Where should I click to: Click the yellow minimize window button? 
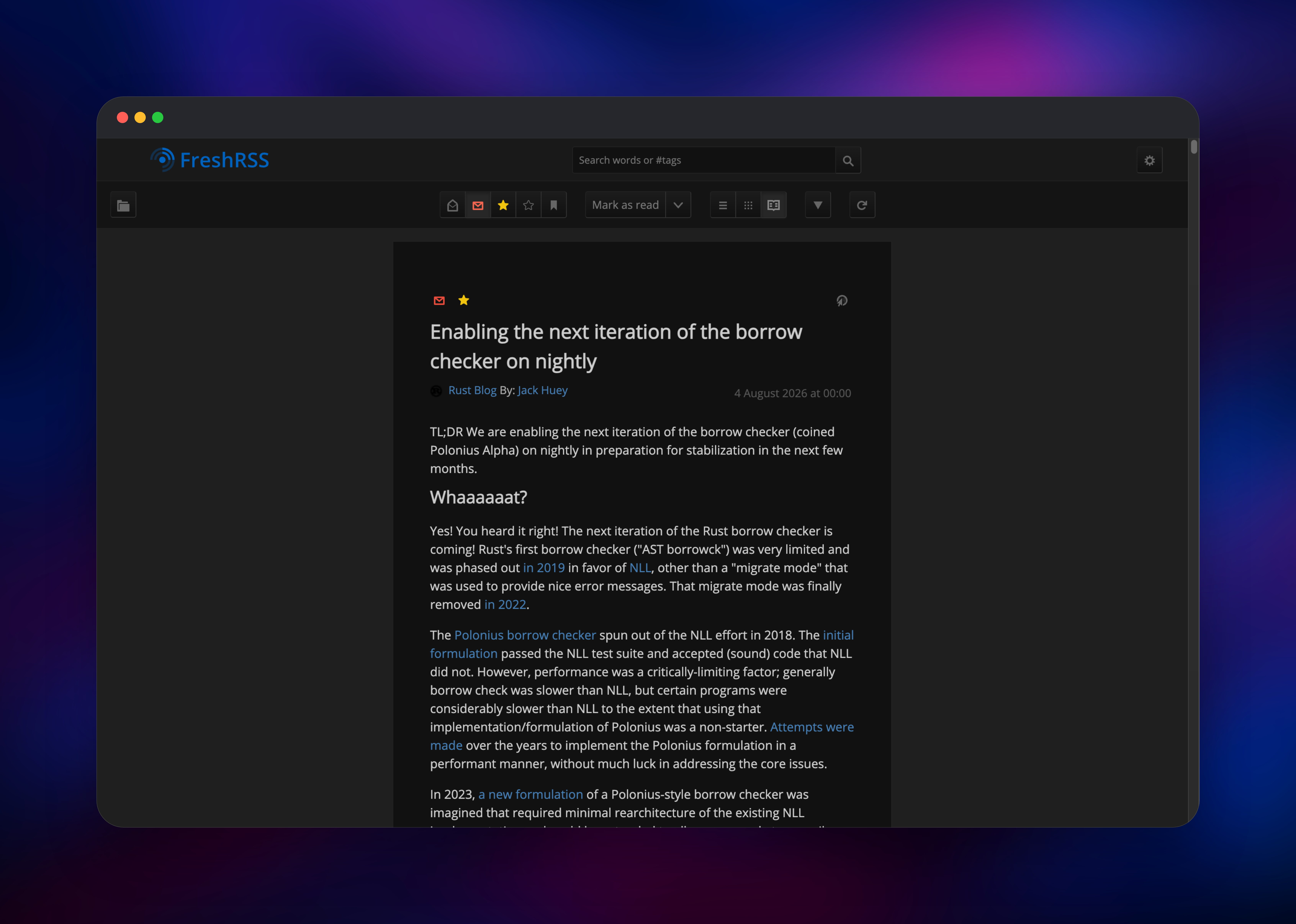point(140,117)
